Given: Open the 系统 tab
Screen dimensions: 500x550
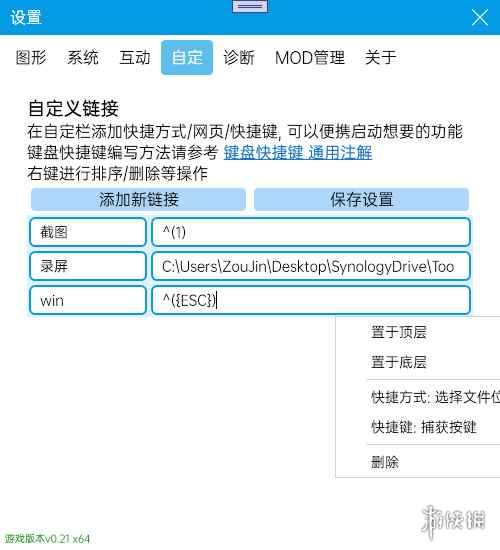Looking at the screenshot, I should coord(83,58).
